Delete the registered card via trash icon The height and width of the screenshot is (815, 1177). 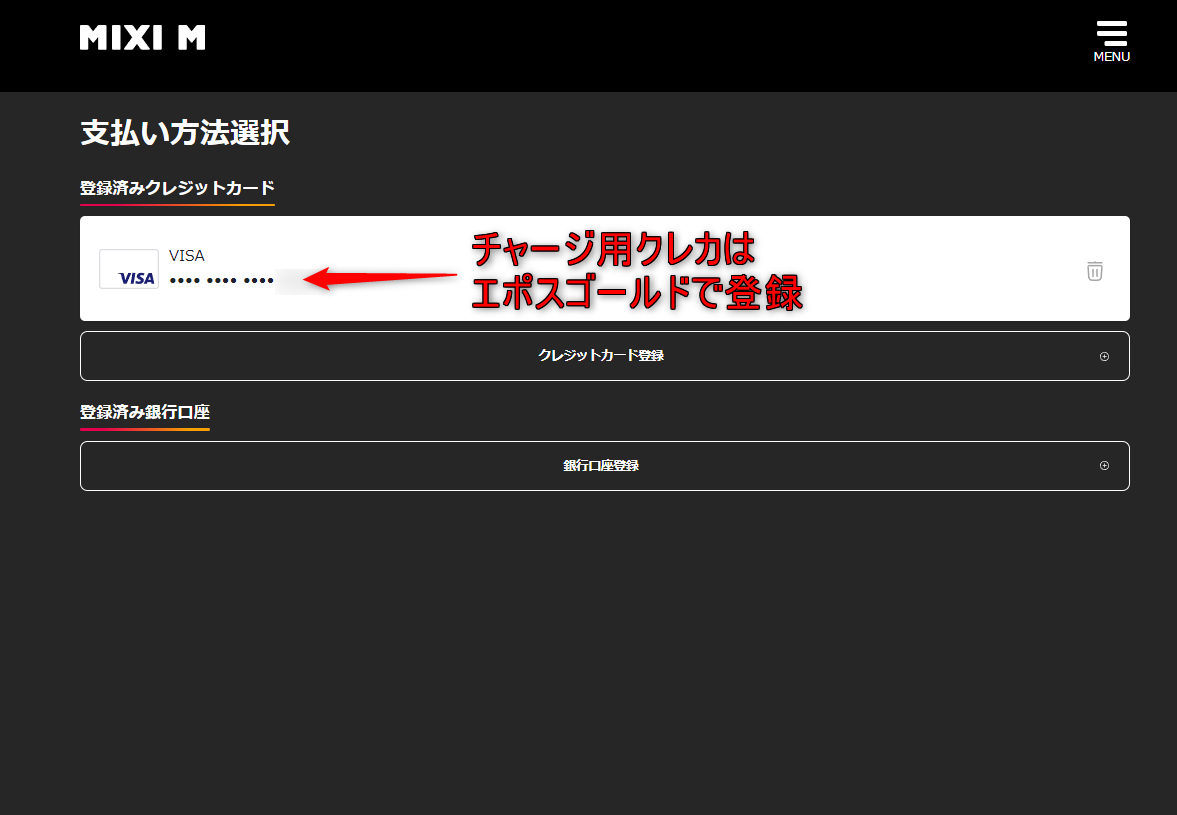tap(1094, 271)
